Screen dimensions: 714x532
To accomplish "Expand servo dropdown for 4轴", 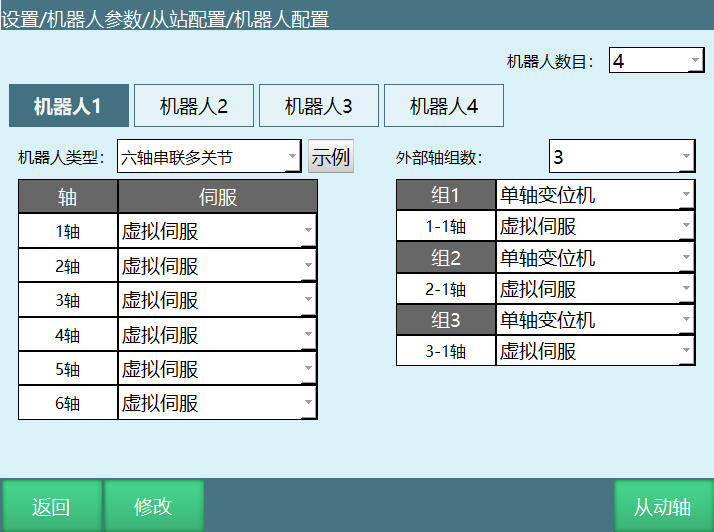I will click(217, 335).
